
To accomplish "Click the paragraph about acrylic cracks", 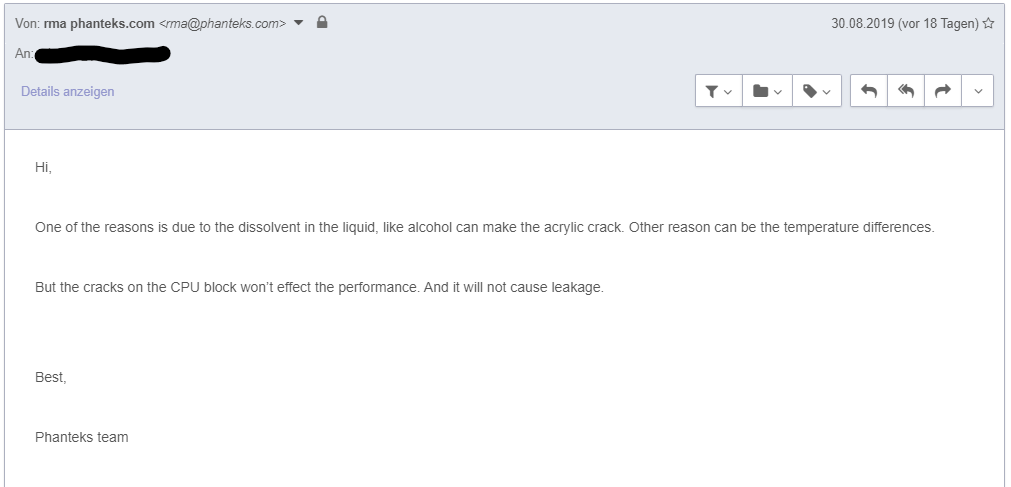I will [484, 227].
